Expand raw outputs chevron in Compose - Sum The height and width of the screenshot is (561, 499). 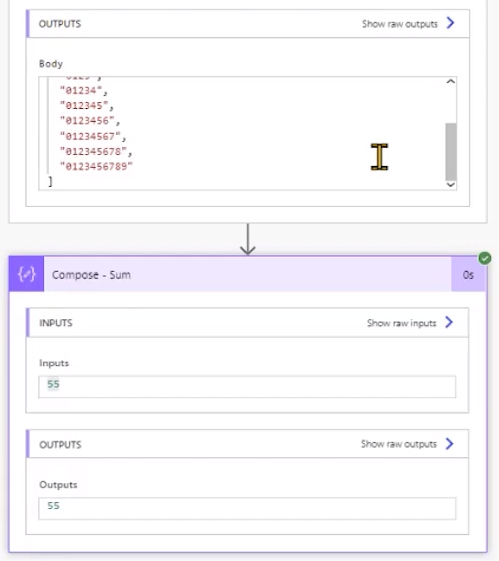point(449,444)
